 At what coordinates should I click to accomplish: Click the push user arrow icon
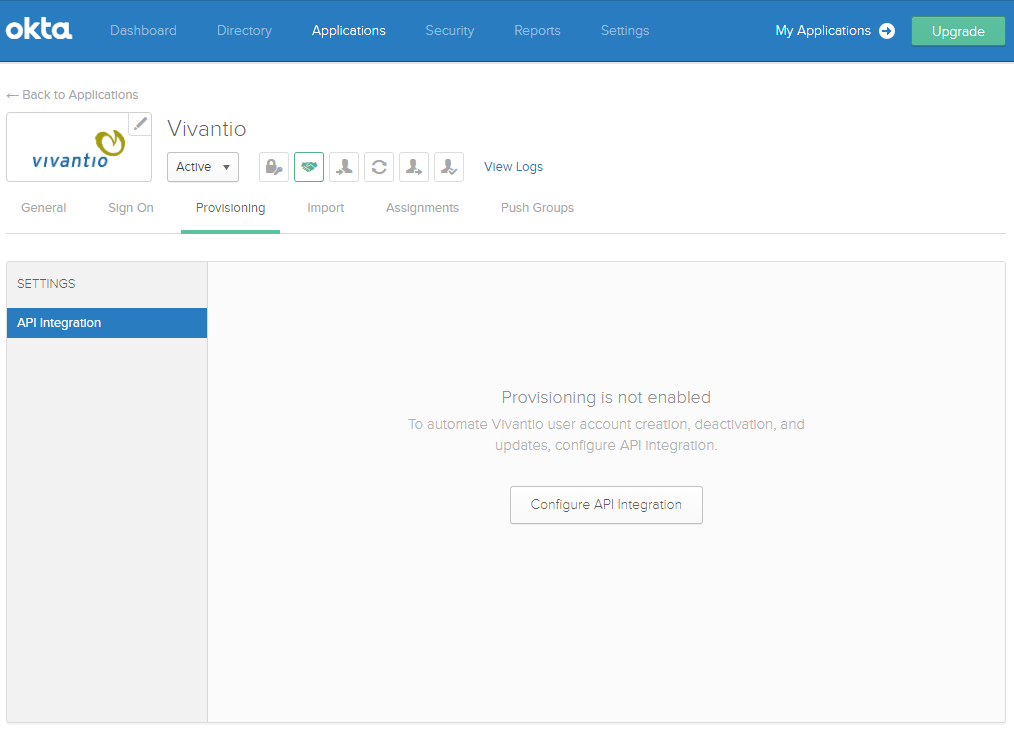tap(414, 167)
